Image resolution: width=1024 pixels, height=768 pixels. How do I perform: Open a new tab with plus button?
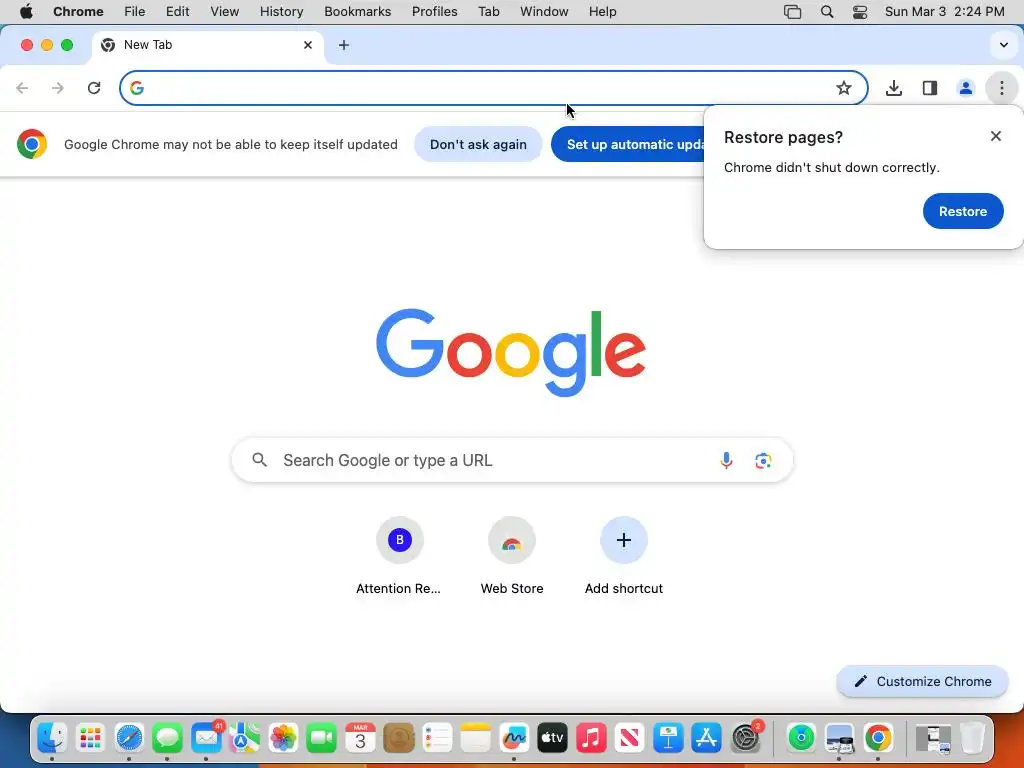click(344, 45)
